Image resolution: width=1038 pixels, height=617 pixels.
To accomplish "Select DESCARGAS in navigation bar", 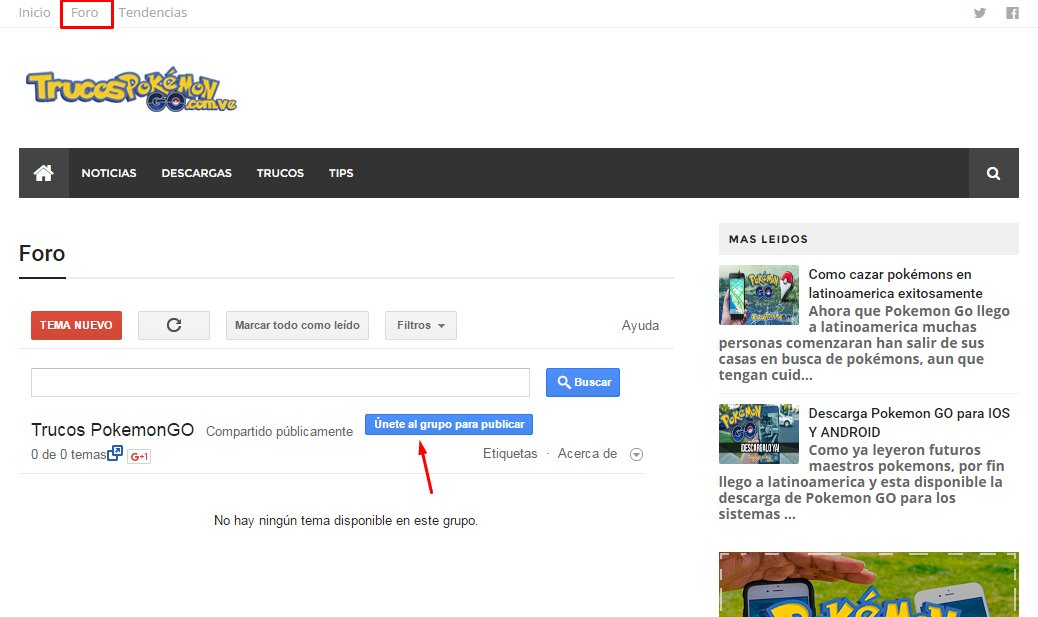I will 197,173.
